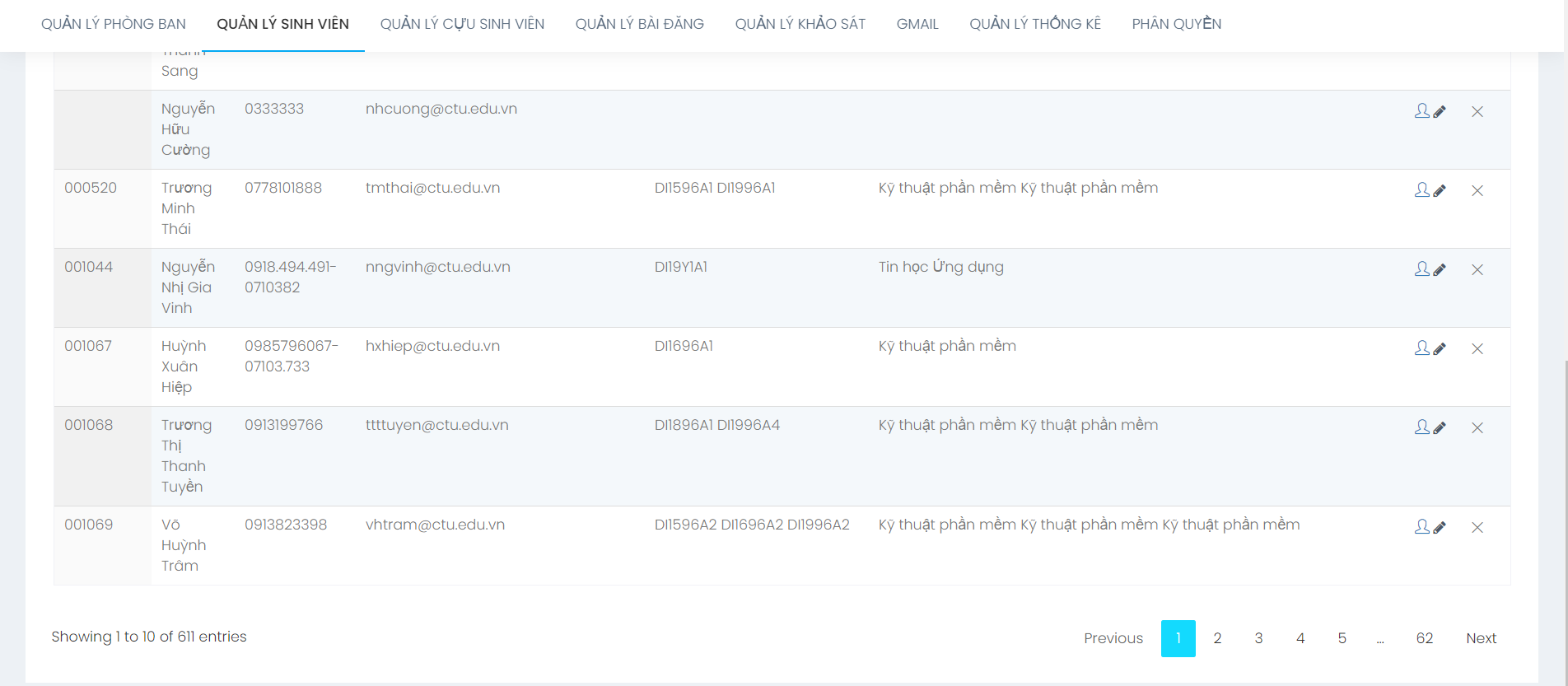Viewport: 1568px width, 686px height.
Task: Edit Trương Thị Thanh Tuyền record
Action: (1430, 427)
